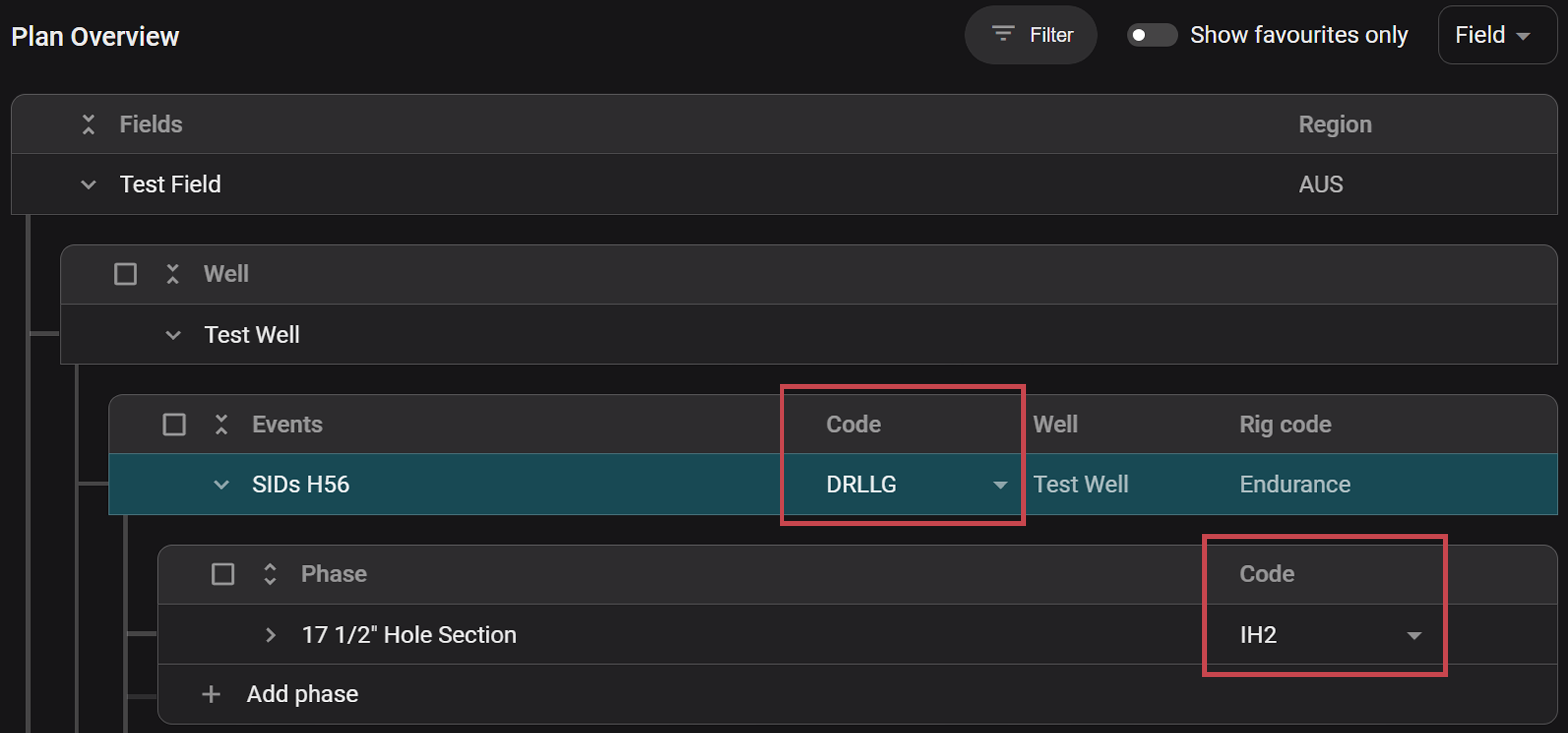
Task: Collapse the Test Well row
Action: [x=173, y=335]
